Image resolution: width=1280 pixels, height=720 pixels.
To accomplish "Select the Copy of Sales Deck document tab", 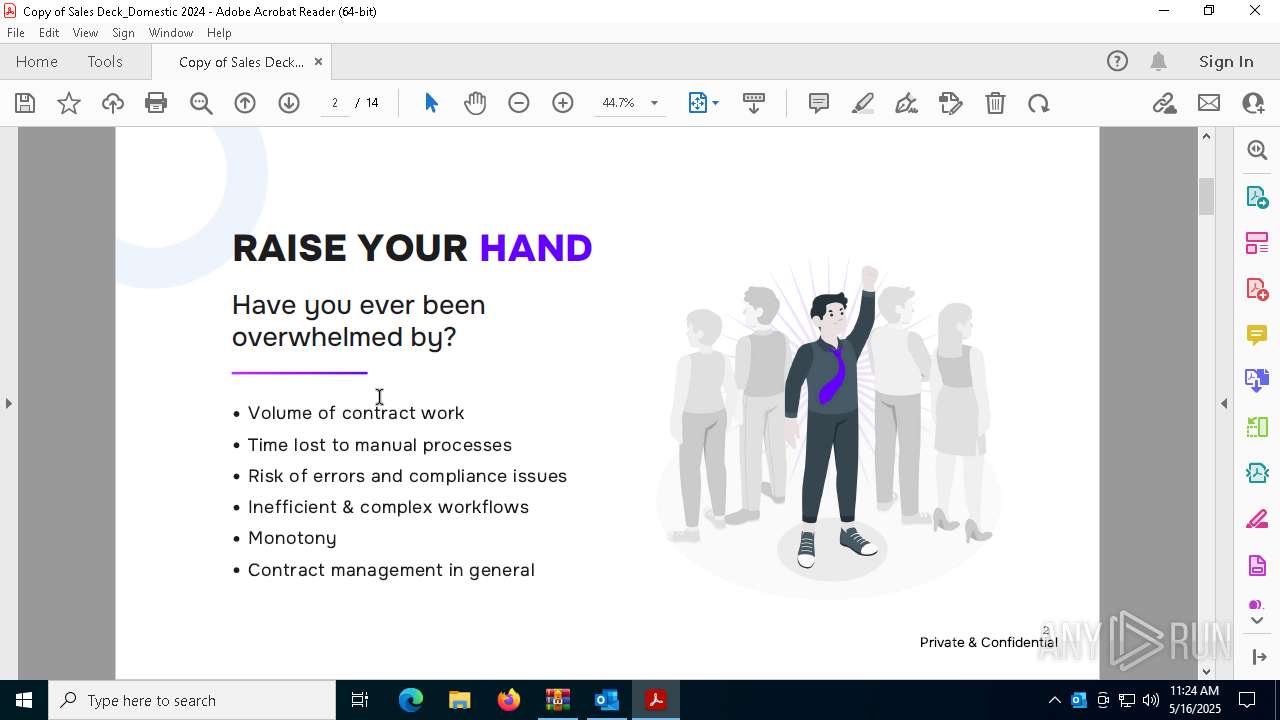I will (x=241, y=62).
